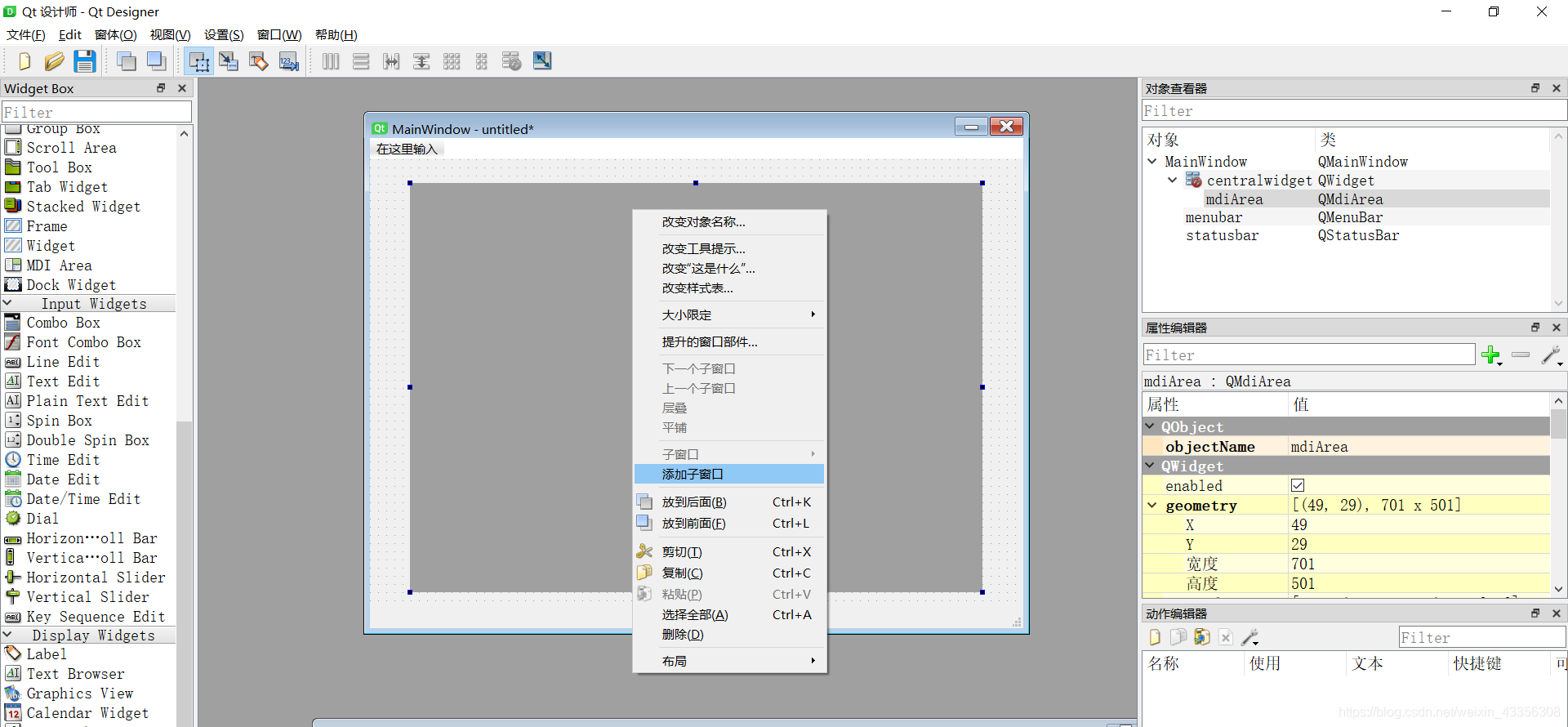Click the objectName value mdiArea
The width and height of the screenshot is (1568, 727).
1419,446
